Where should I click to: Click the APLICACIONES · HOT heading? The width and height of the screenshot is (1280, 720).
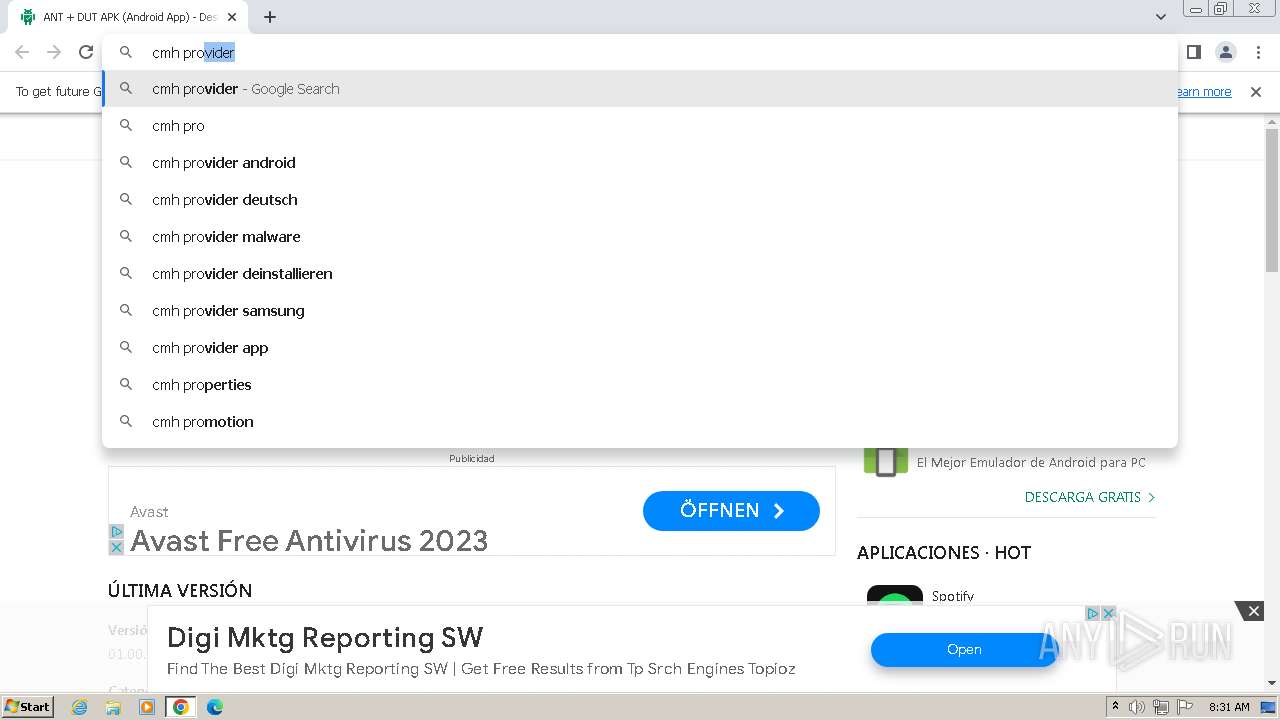[x=944, y=553]
